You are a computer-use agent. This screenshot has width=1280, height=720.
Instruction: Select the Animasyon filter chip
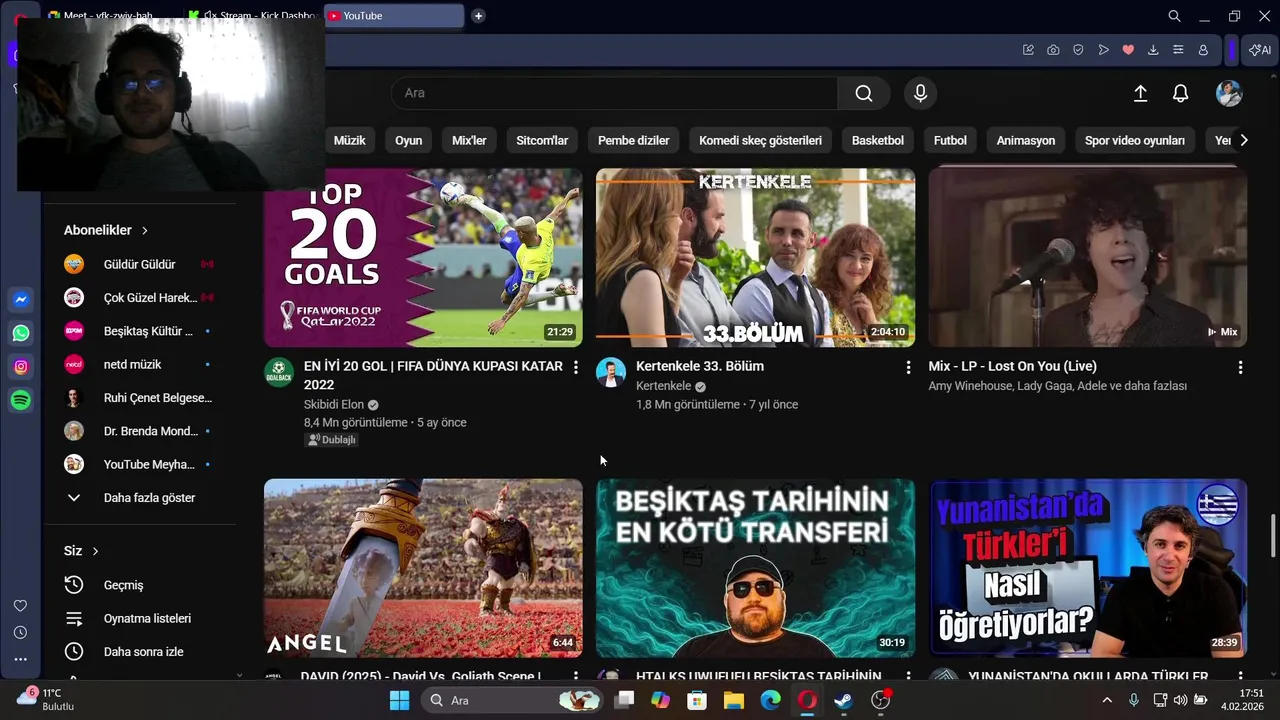click(x=1026, y=140)
